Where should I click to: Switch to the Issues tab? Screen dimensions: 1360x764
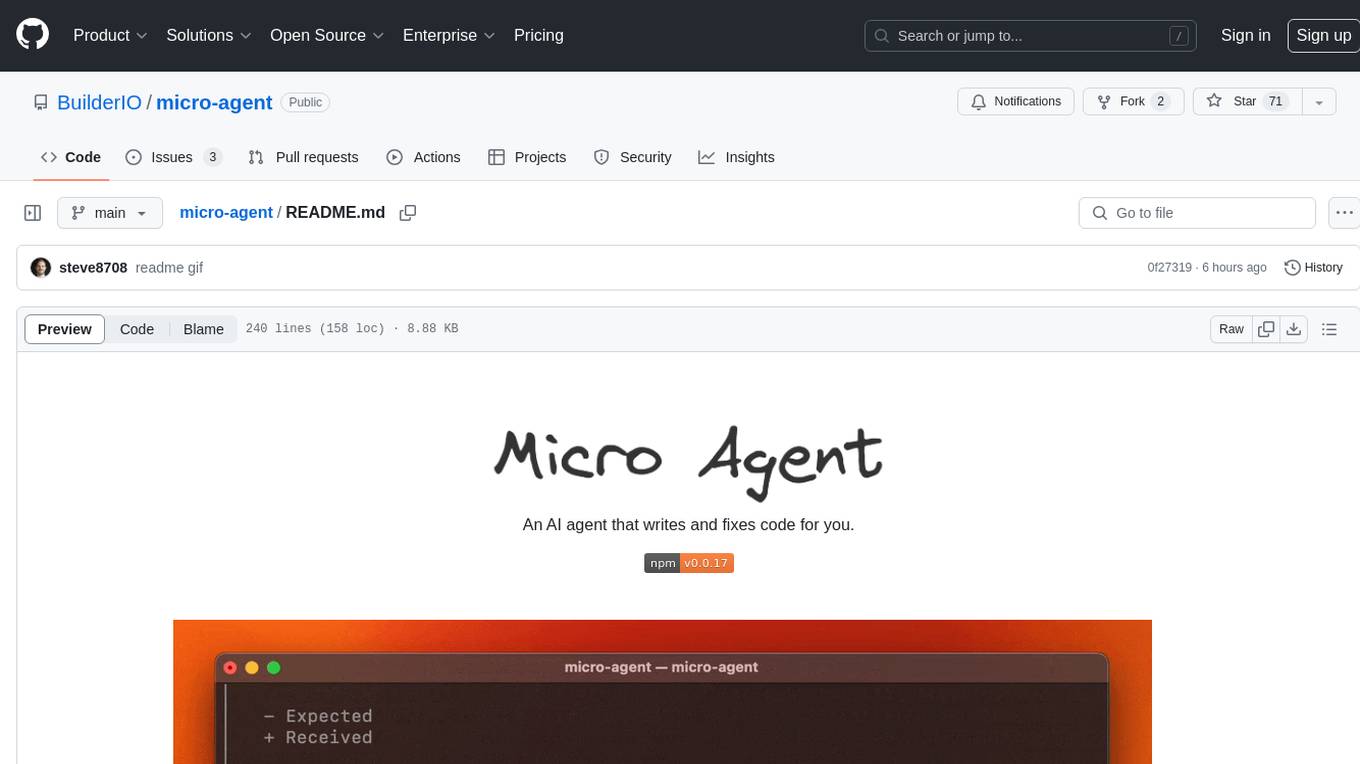173,157
